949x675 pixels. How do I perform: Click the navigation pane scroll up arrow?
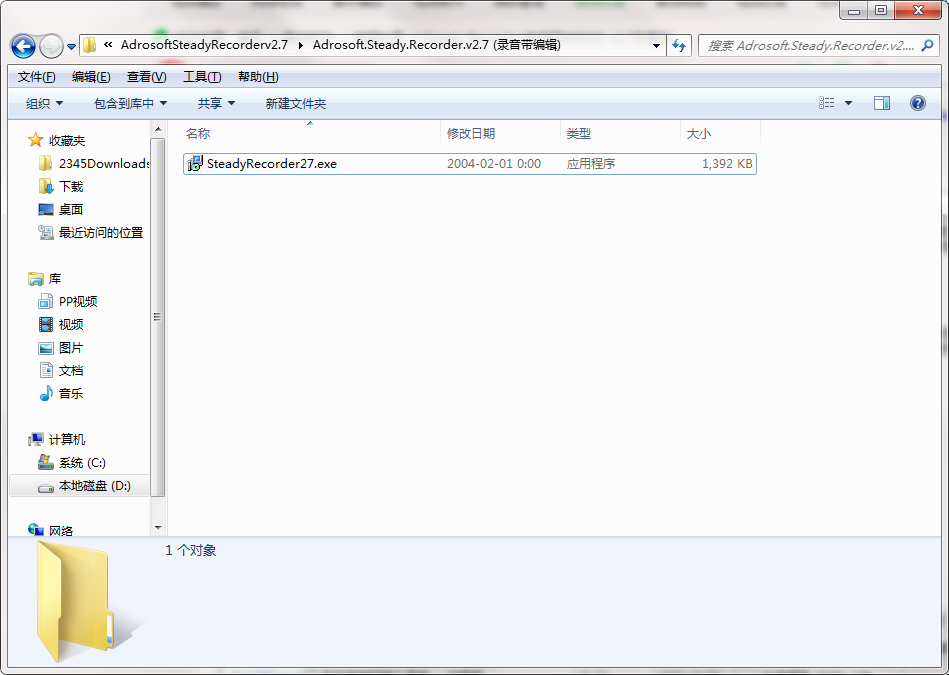157,130
